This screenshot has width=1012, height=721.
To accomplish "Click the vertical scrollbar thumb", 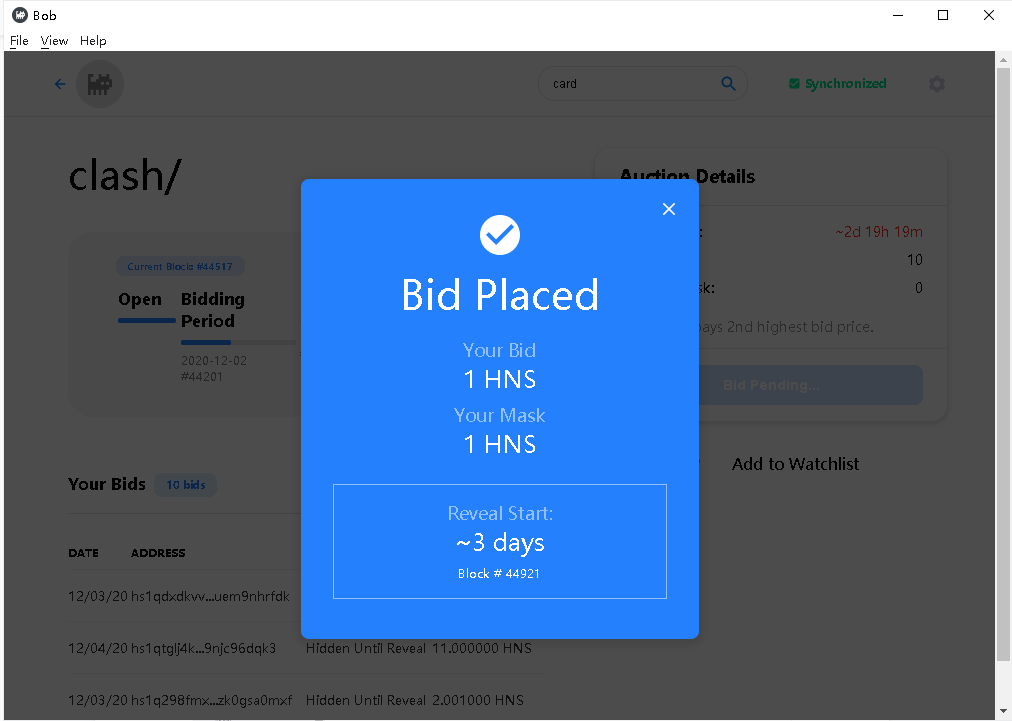I will tap(1002, 365).
